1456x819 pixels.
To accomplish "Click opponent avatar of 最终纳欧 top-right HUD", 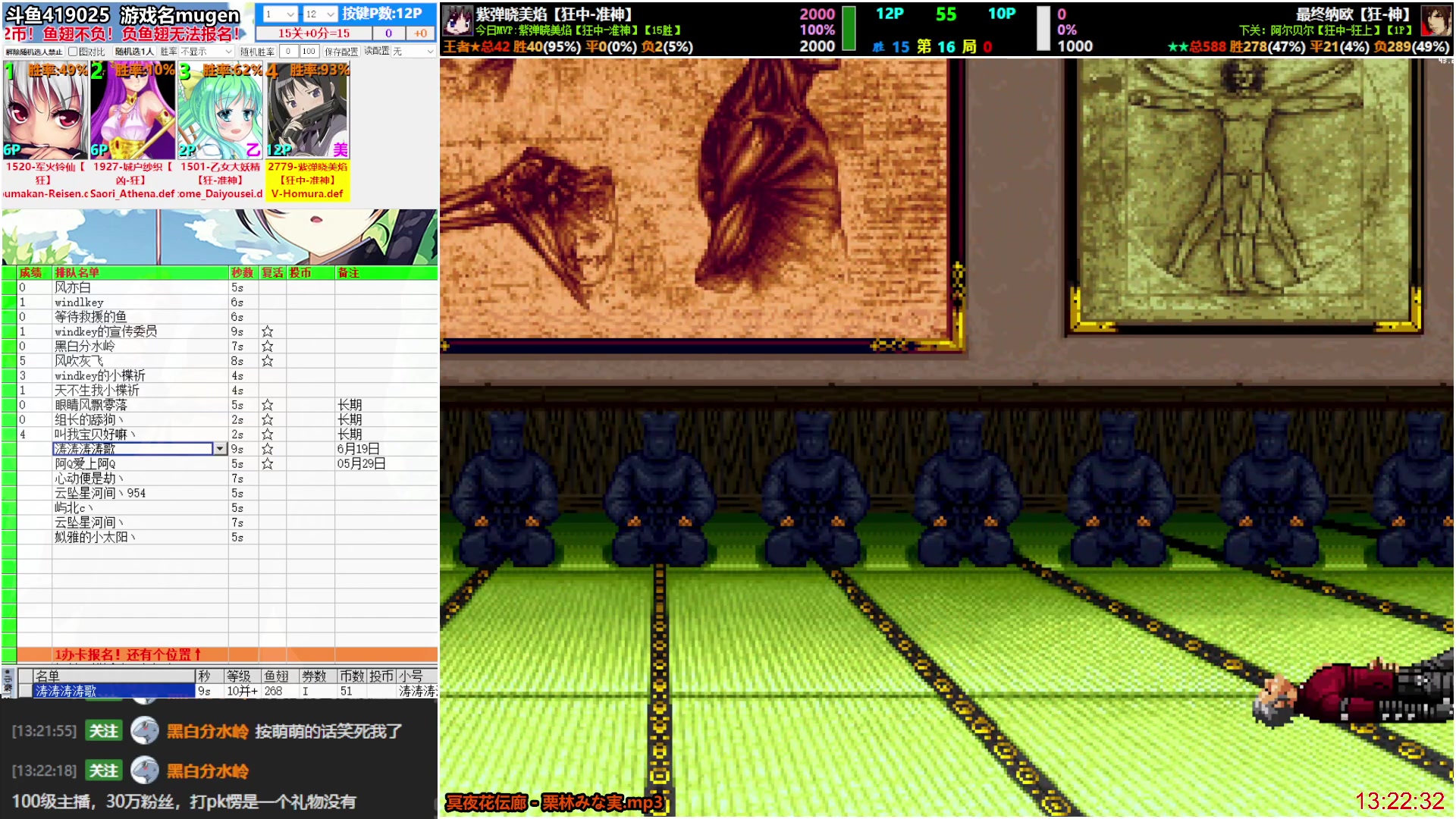I will pyautogui.click(x=1436, y=21).
